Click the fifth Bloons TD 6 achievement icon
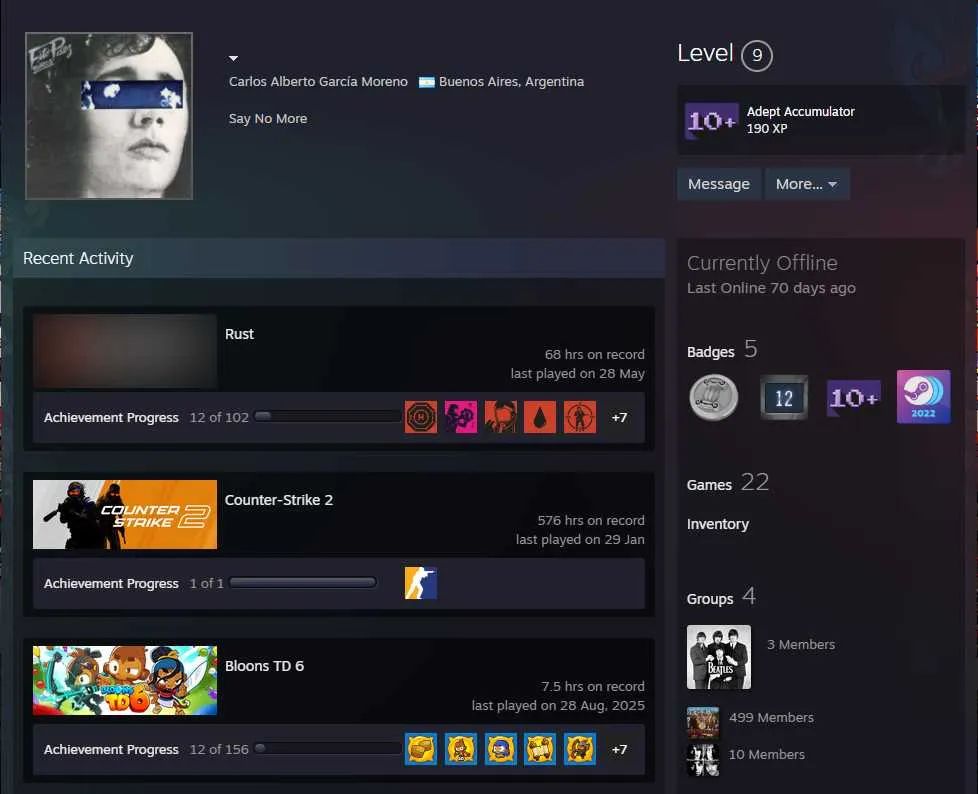Viewport: 978px width, 794px height. click(x=580, y=749)
